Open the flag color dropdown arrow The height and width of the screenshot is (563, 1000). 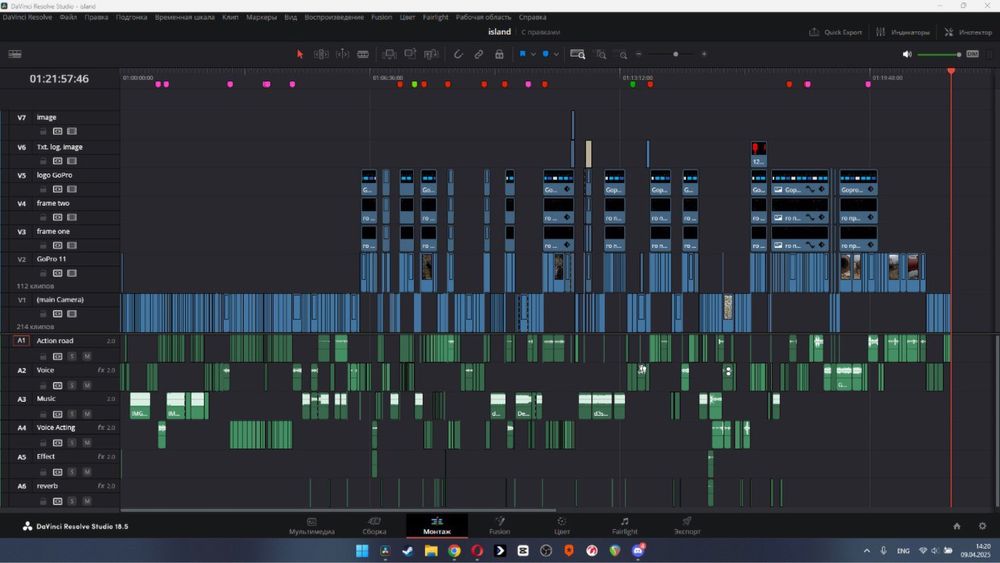click(533, 54)
